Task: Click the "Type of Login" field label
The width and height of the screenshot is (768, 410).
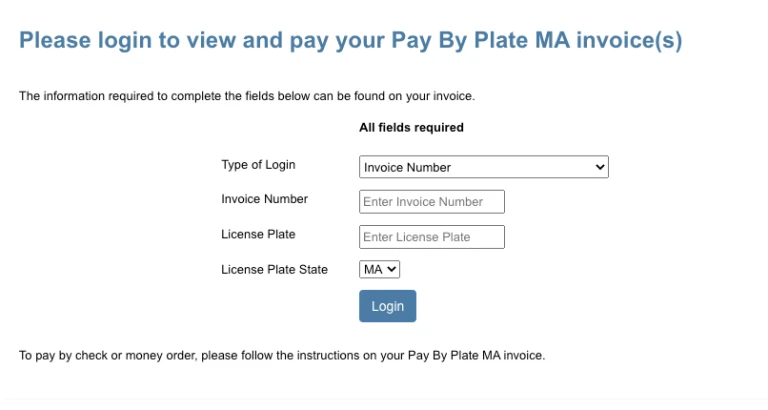Action: coord(258,165)
